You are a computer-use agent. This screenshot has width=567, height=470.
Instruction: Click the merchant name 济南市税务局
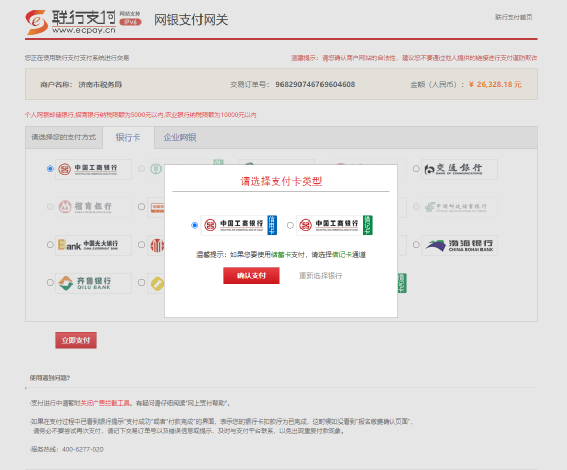100,85
